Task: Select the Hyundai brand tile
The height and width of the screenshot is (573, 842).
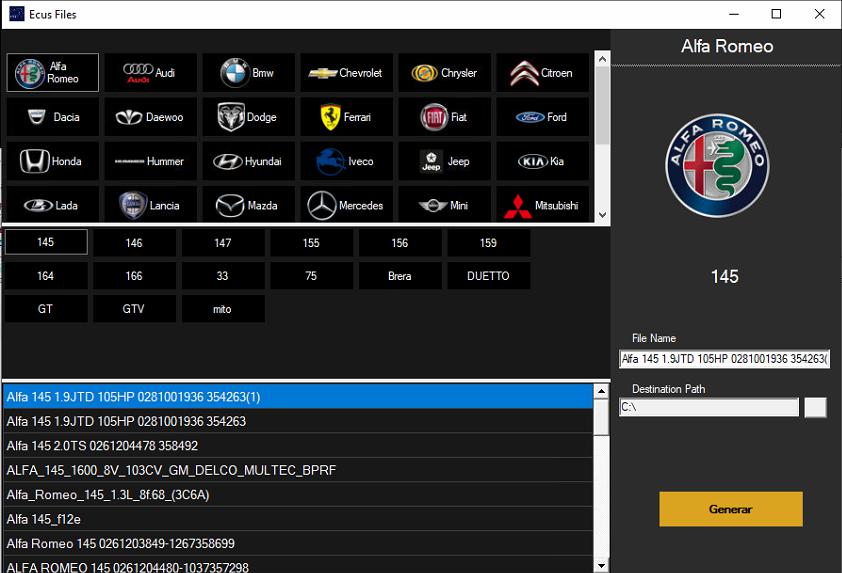Action: (x=249, y=161)
